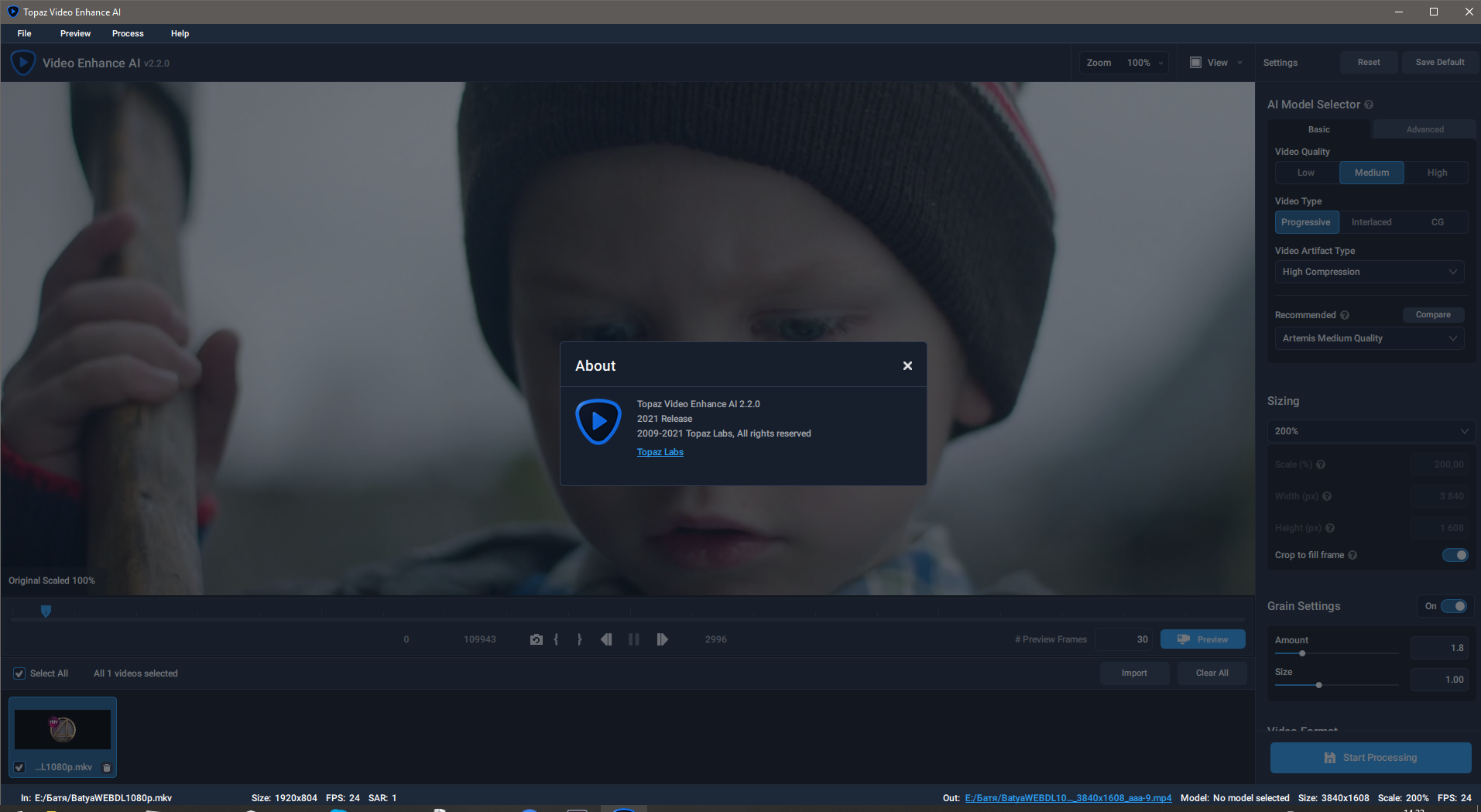Open the Process menu
The height and width of the screenshot is (812, 1481).
pos(128,33)
